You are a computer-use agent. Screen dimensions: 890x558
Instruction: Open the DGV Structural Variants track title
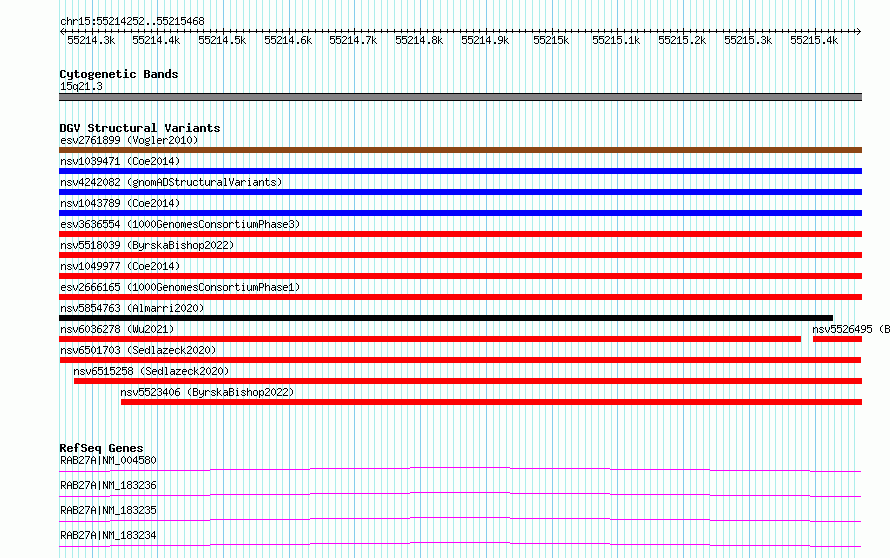[x=140, y=128]
